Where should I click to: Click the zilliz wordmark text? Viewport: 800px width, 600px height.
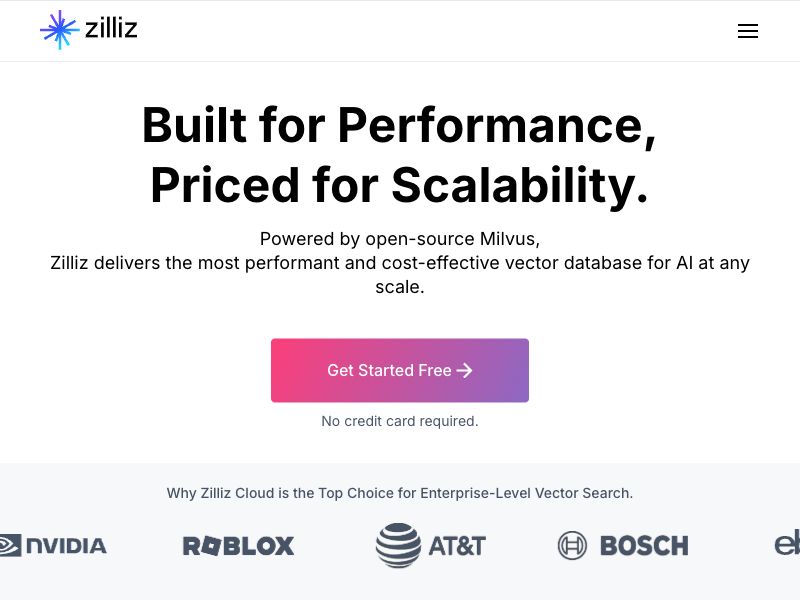111,29
